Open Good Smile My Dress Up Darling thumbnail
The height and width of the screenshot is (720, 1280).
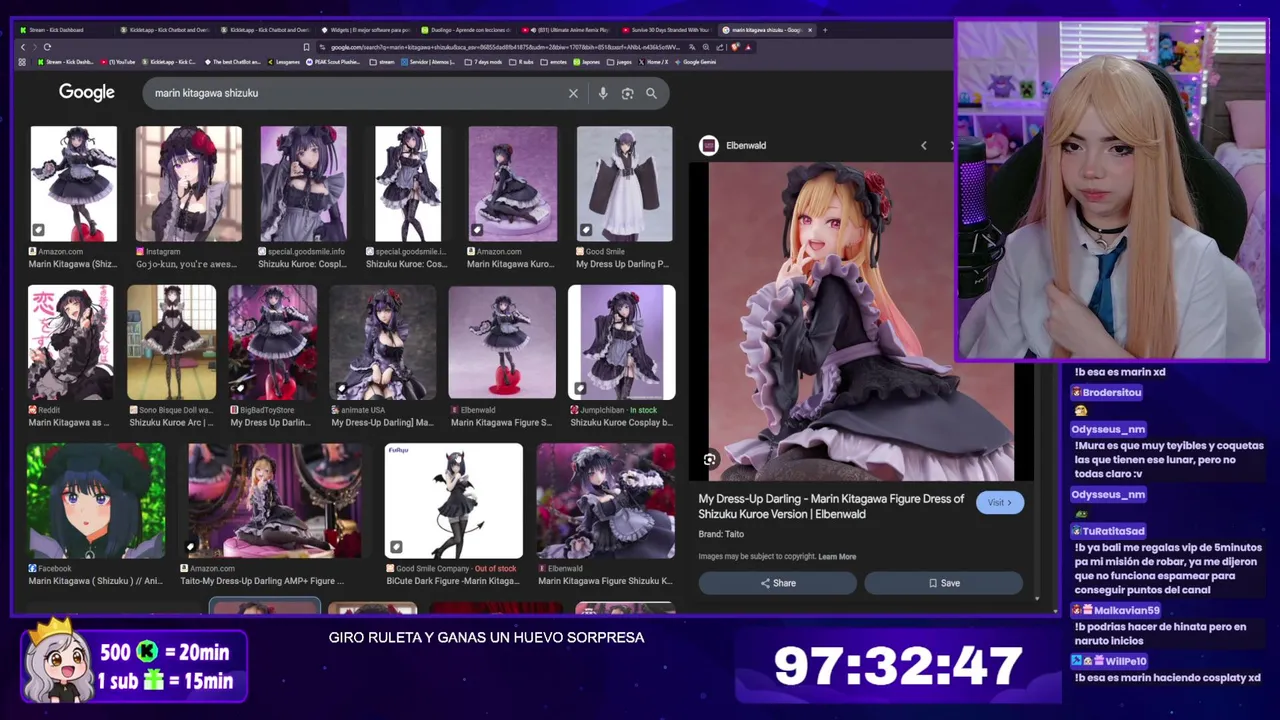coord(624,184)
